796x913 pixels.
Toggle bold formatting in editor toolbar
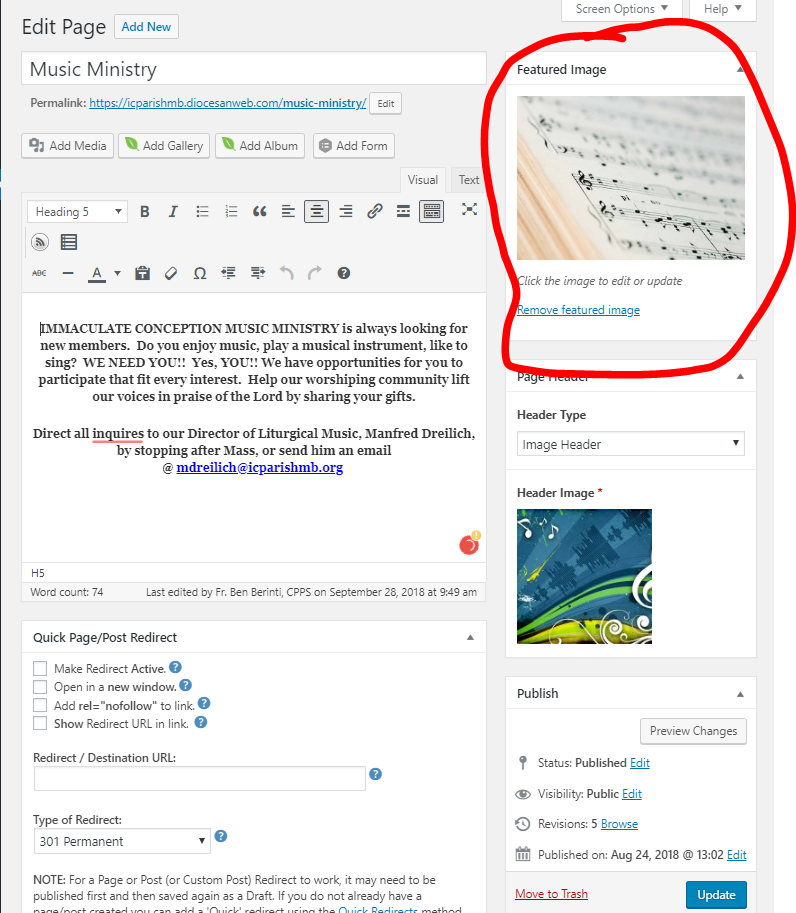(x=145, y=211)
